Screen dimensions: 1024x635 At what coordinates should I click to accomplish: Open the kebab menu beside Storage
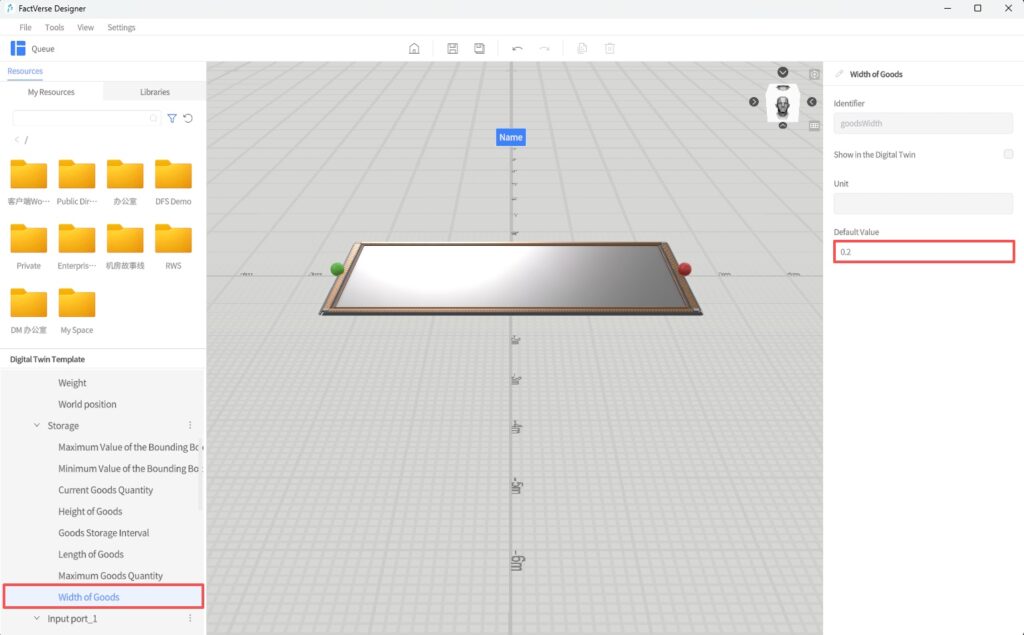(x=190, y=425)
